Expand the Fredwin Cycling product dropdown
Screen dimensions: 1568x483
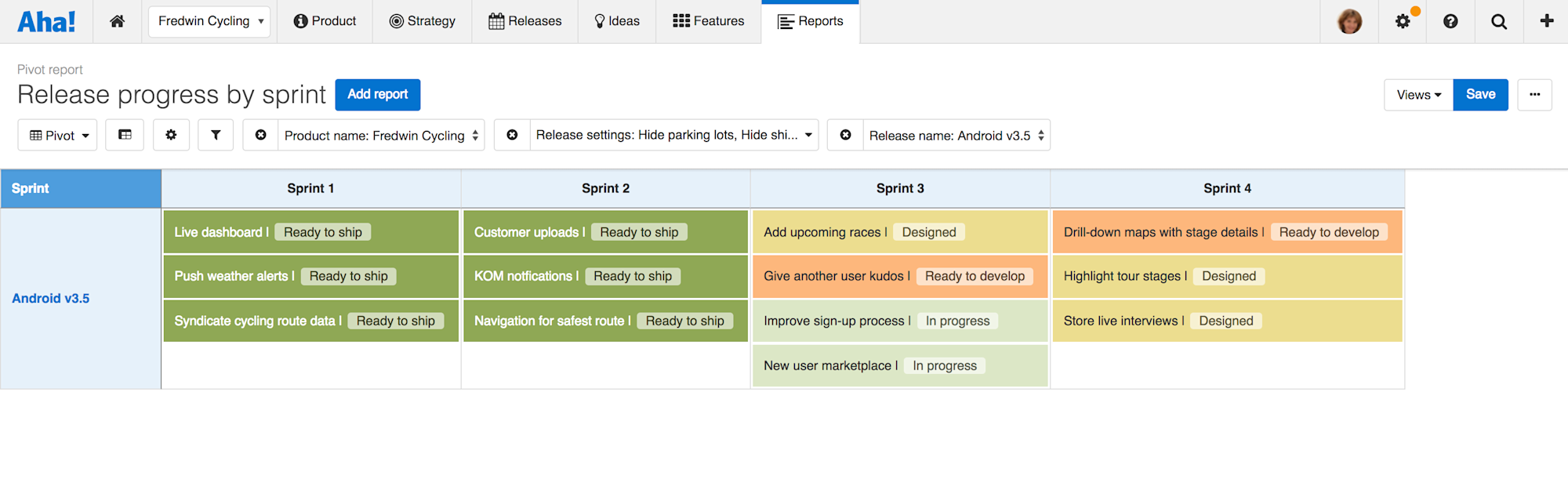tap(209, 21)
